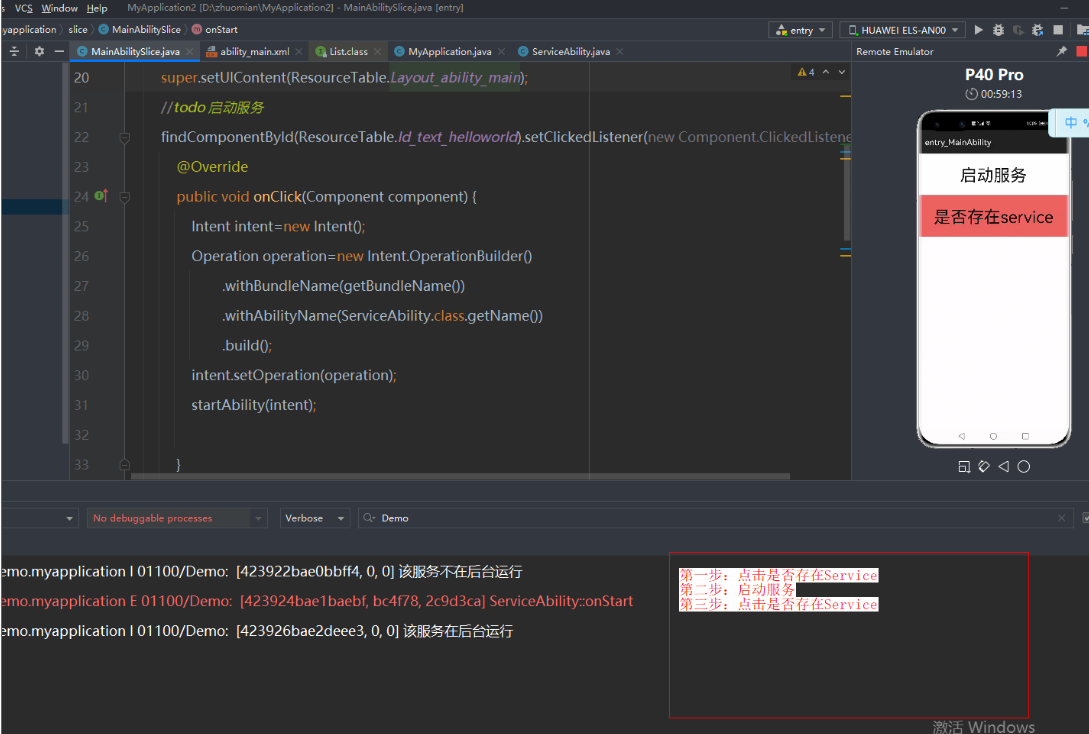Tap 启动服务 in the phone emulator
This screenshot has width=1089, height=734.
click(993, 175)
